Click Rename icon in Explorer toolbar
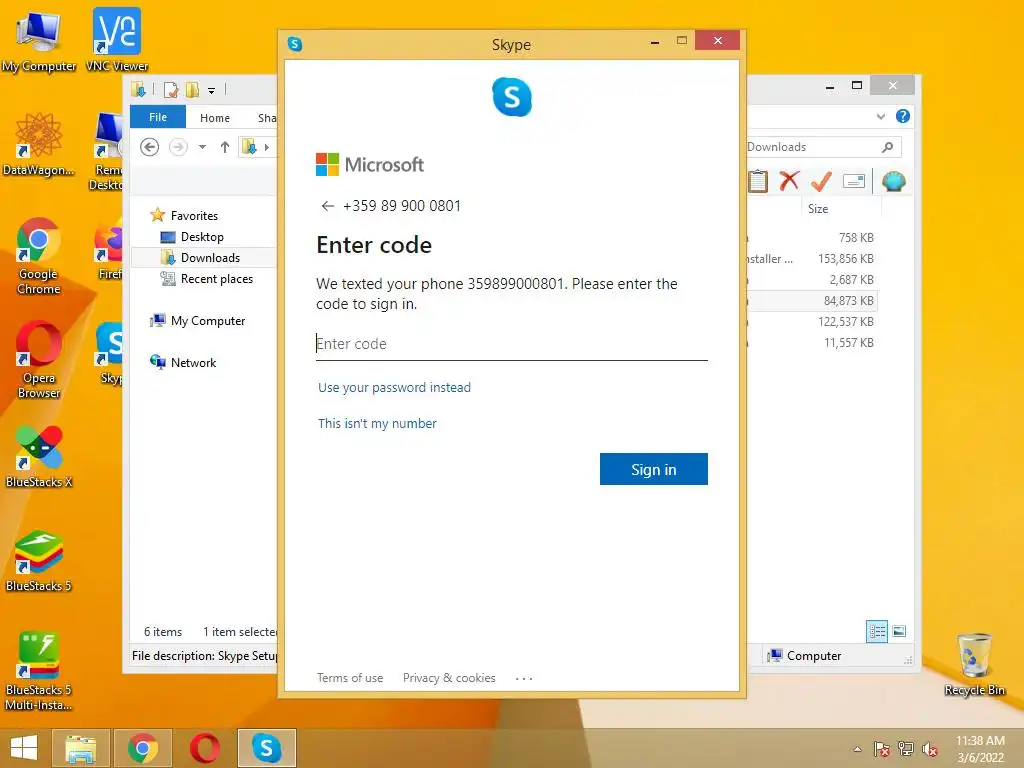Image resolution: width=1024 pixels, height=768 pixels. (x=854, y=181)
